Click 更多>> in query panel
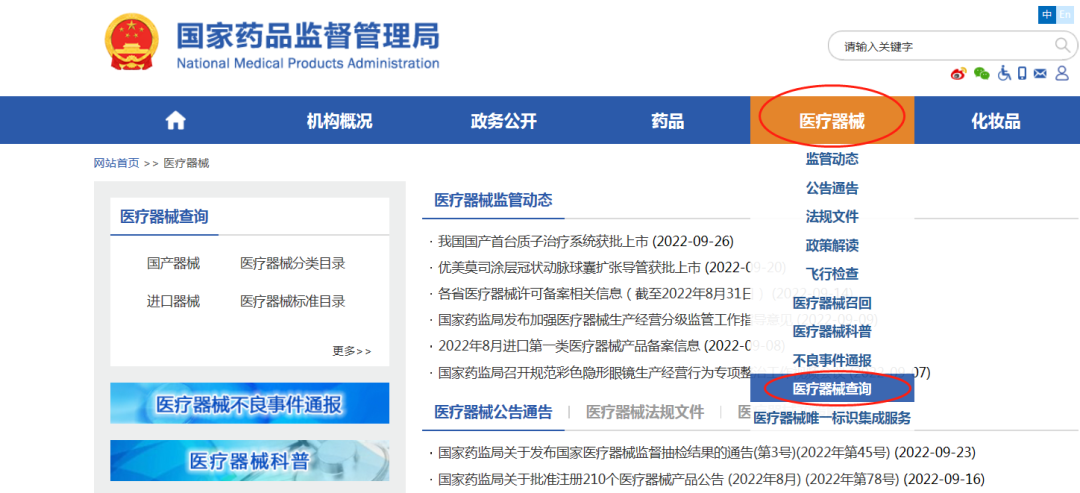This screenshot has width=1080, height=493. tap(351, 351)
